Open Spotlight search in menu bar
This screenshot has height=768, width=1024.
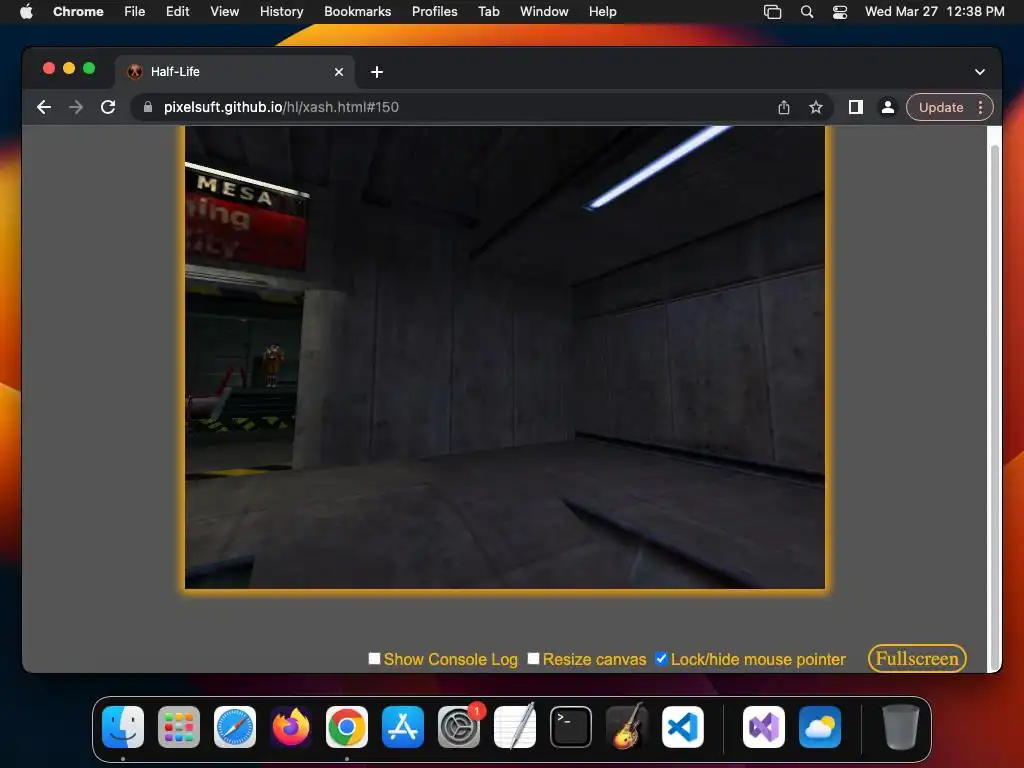tap(807, 11)
